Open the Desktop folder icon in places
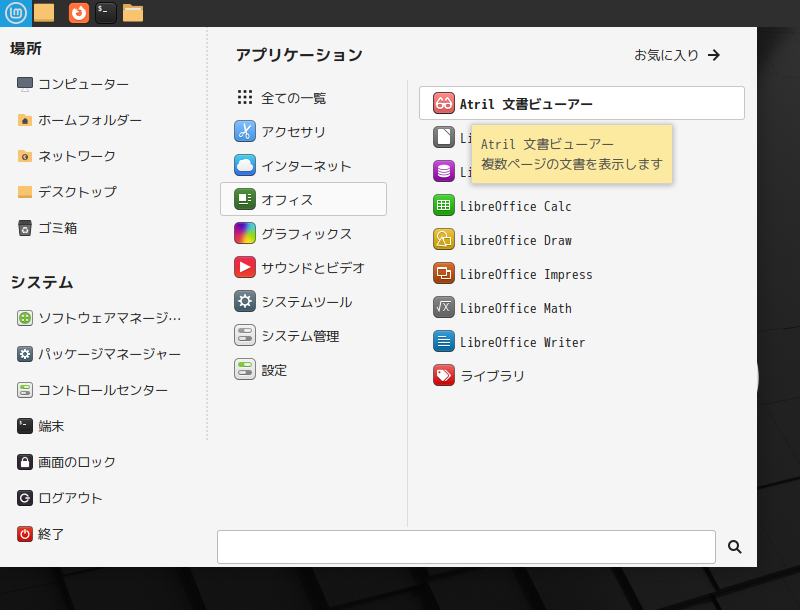The image size is (800, 610). click(24, 192)
